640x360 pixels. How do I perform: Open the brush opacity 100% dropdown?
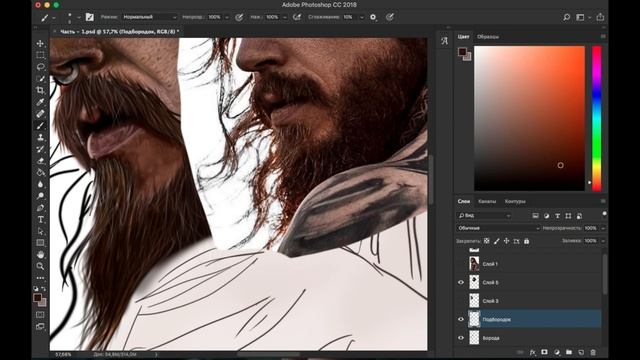227,17
